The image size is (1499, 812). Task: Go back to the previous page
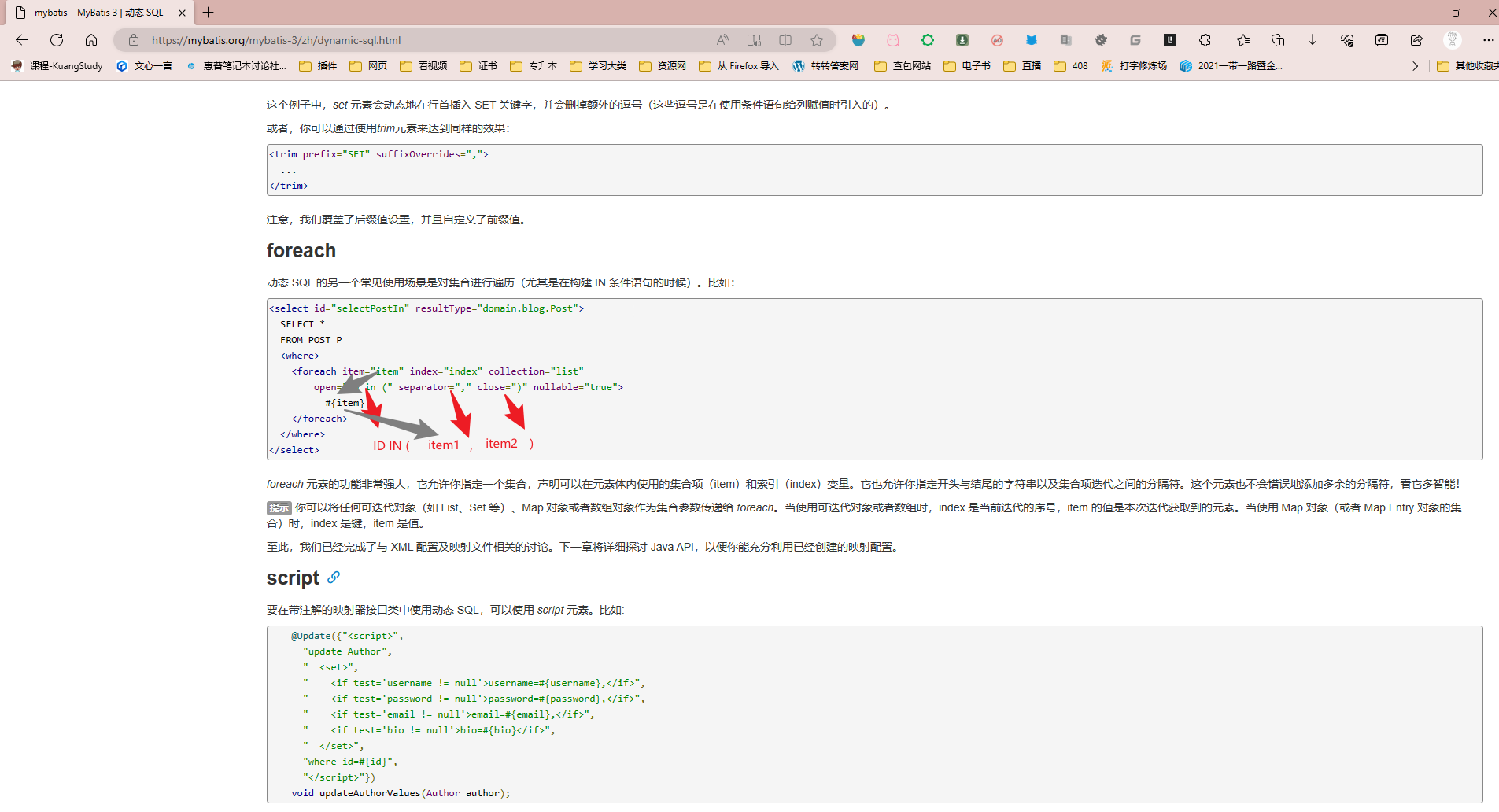22,40
